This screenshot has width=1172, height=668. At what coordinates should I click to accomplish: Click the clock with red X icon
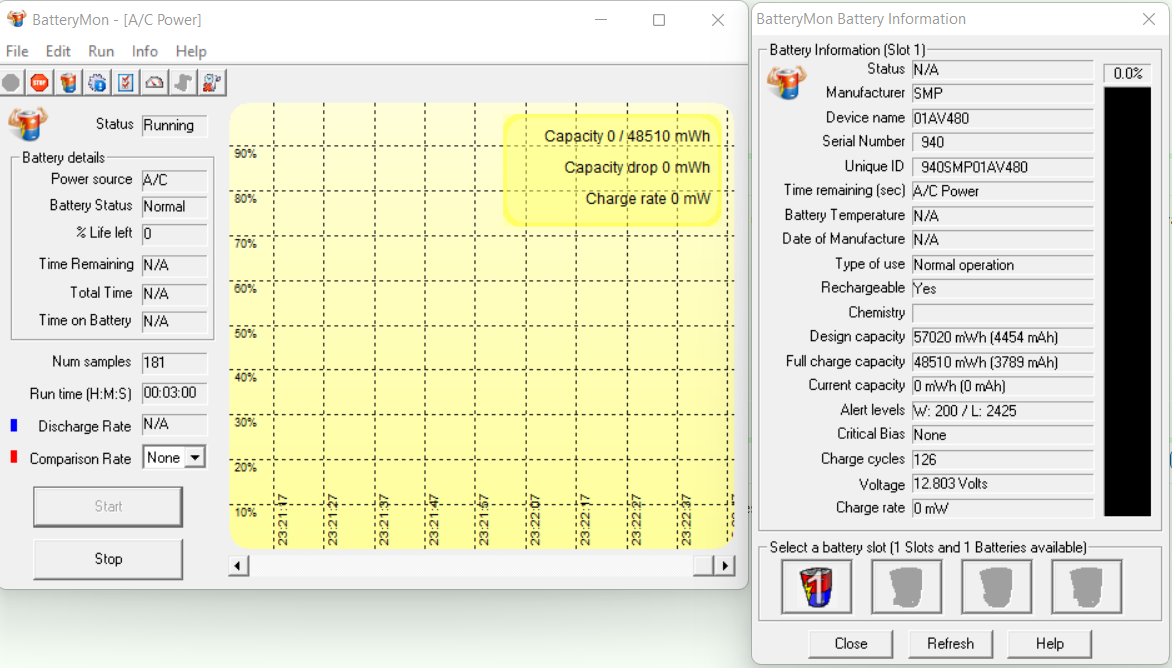tap(213, 82)
